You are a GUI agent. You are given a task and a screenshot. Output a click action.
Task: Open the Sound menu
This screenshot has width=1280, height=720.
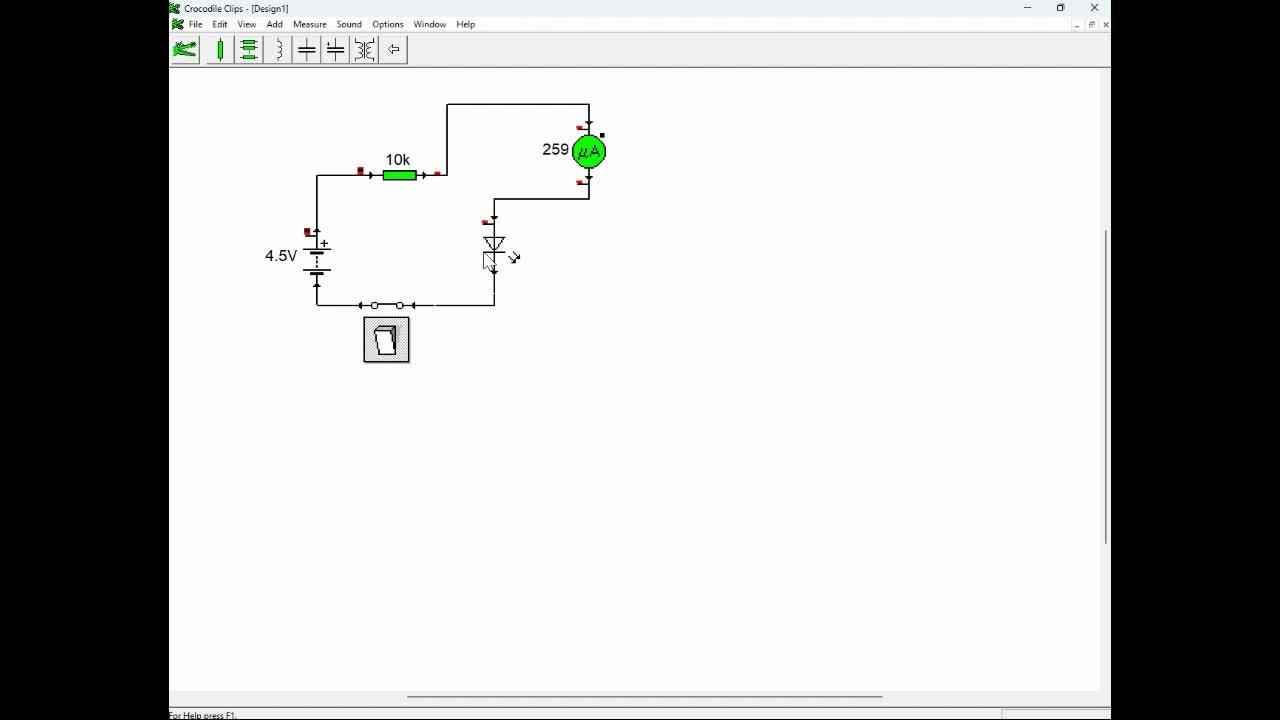coord(349,24)
